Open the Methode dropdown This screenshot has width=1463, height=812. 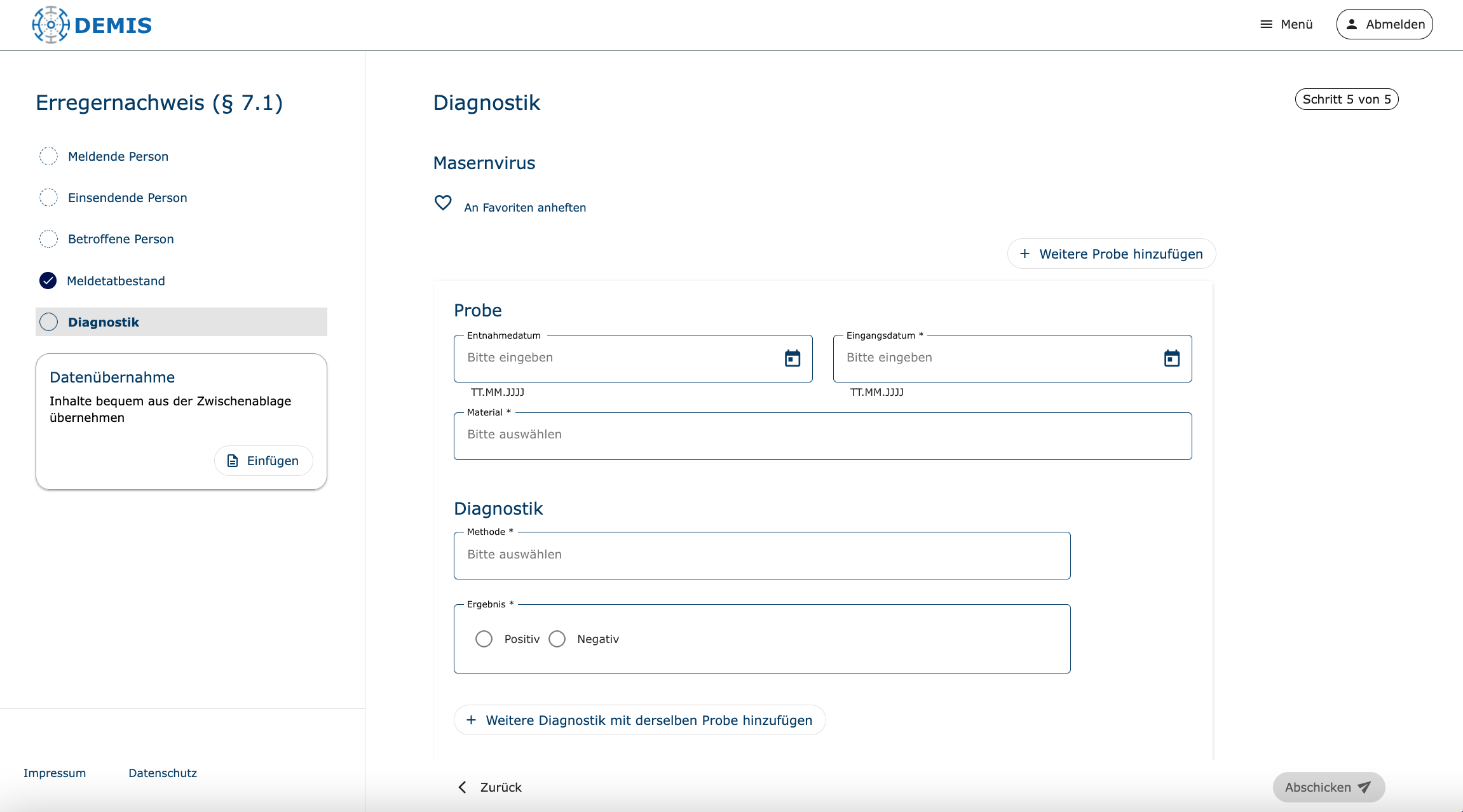(x=761, y=555)
